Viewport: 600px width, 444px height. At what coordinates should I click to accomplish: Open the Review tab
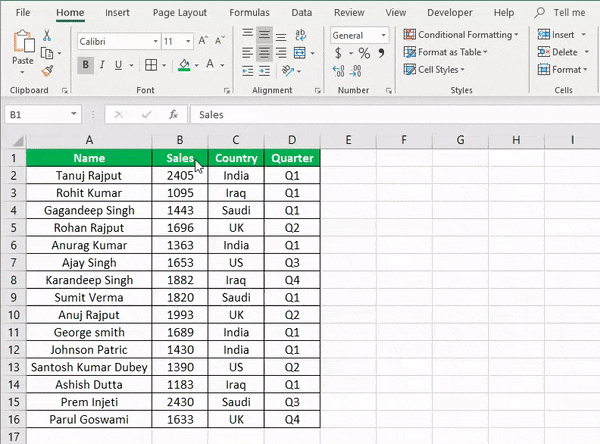pos(349,13)
